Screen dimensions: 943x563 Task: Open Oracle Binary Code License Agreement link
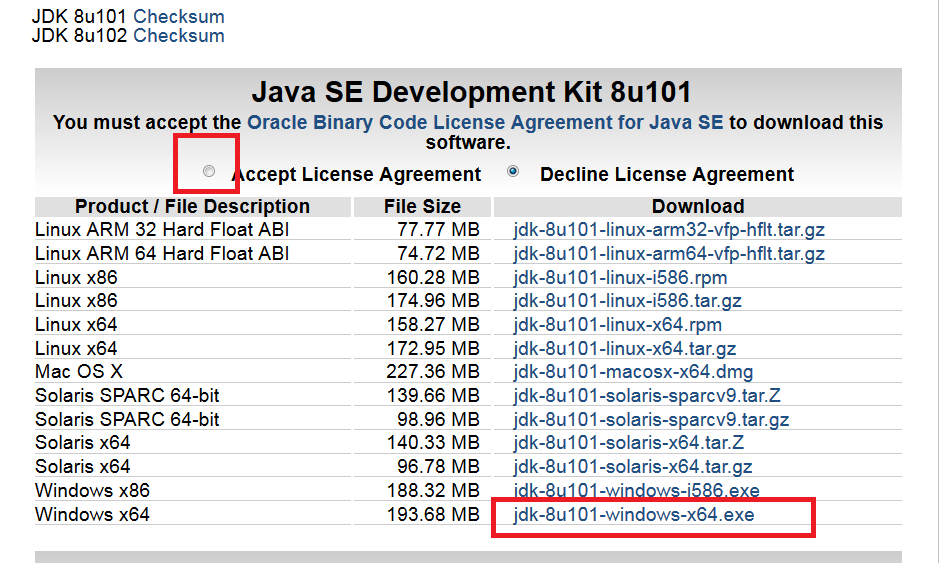[485, 122]
